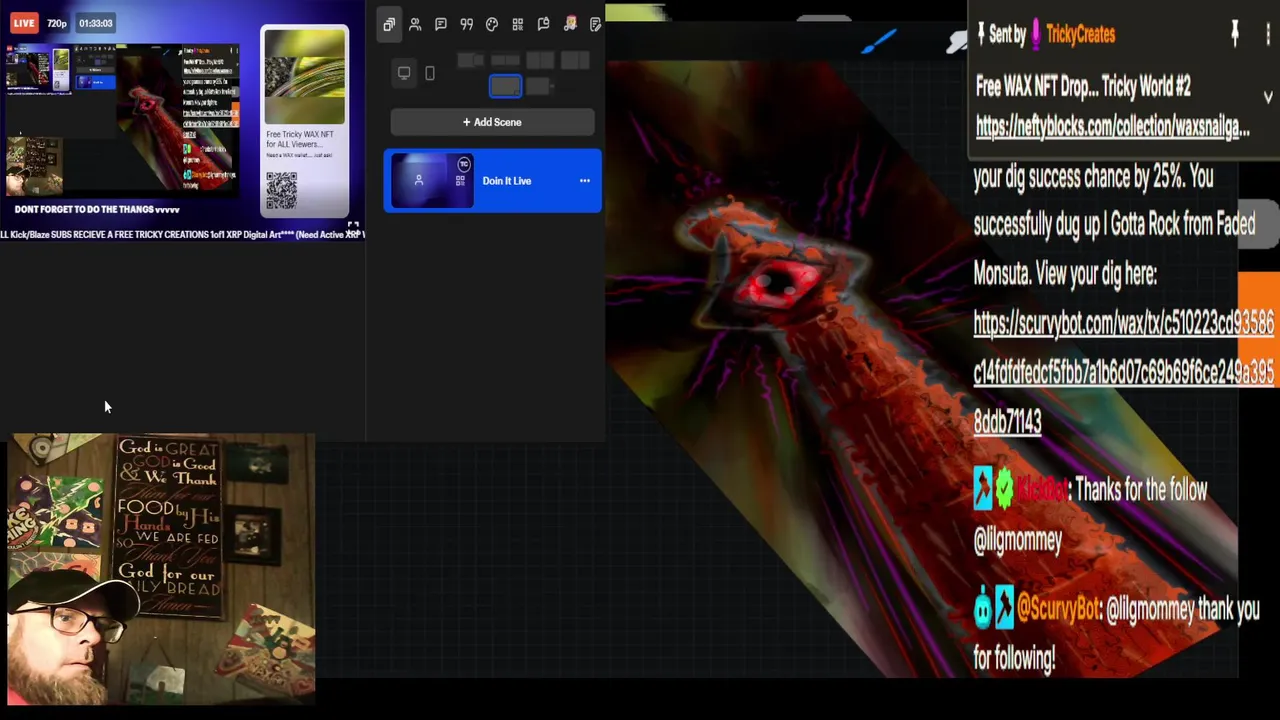Select layout beside the highlighted one
This screenshot has width=1280, height=720.
click(x=538, y=87)
